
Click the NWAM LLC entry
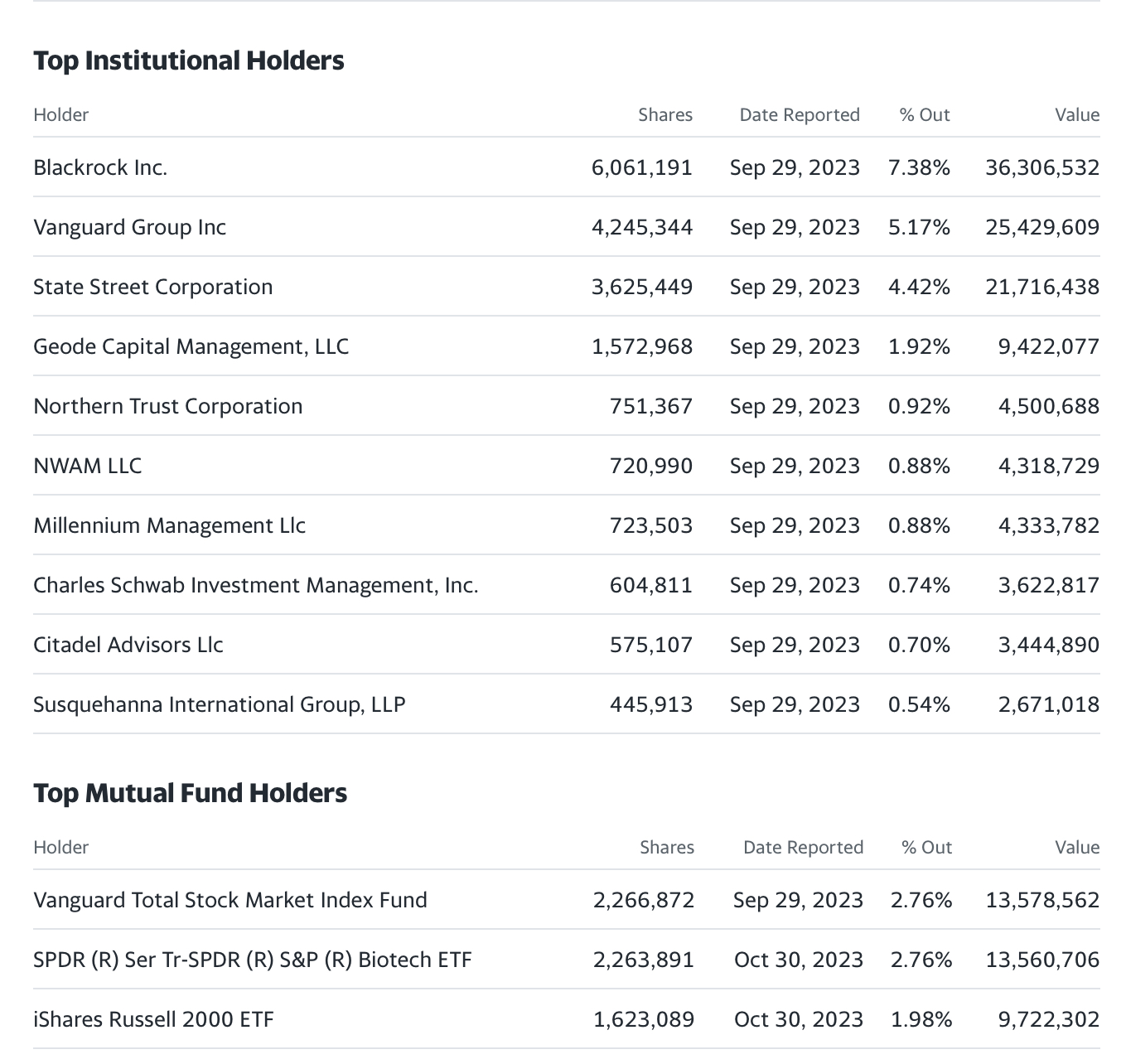coord(88,466)
